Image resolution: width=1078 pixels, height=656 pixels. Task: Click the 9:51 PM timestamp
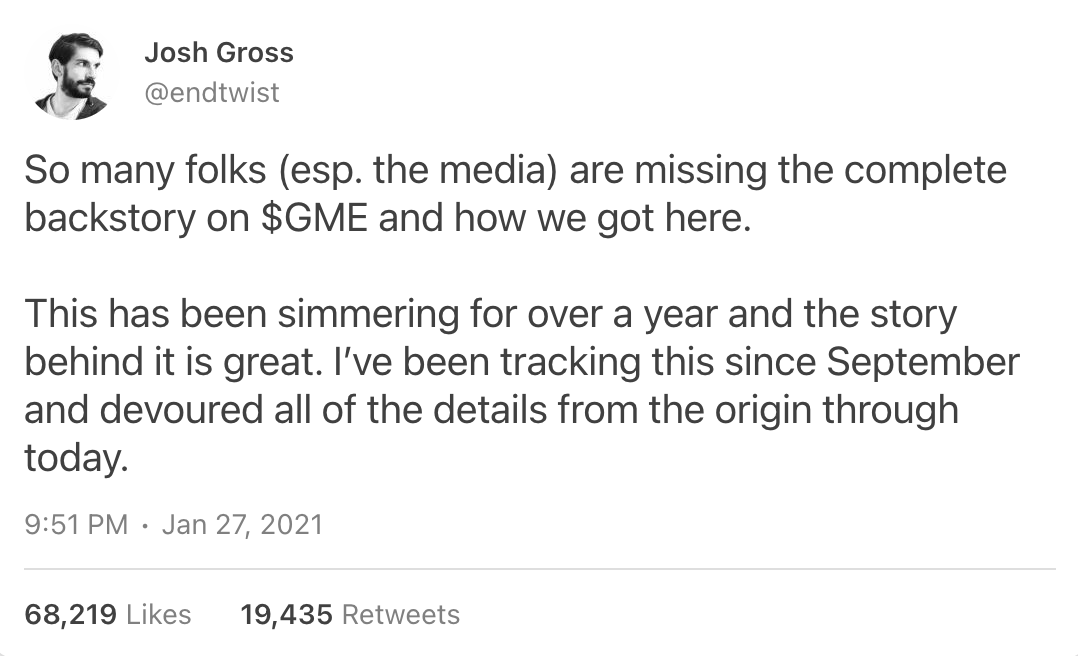(x=76, y=525)
